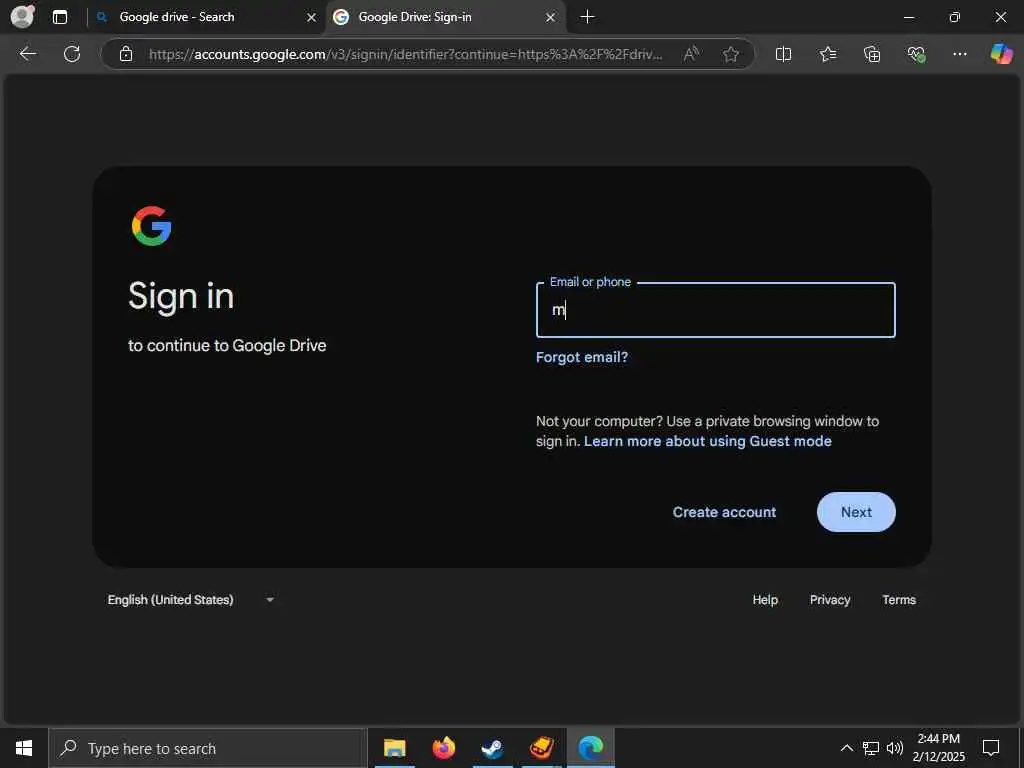
Task: Open the network tray icon
Action: pyautogui.click(x=871, y=748)
